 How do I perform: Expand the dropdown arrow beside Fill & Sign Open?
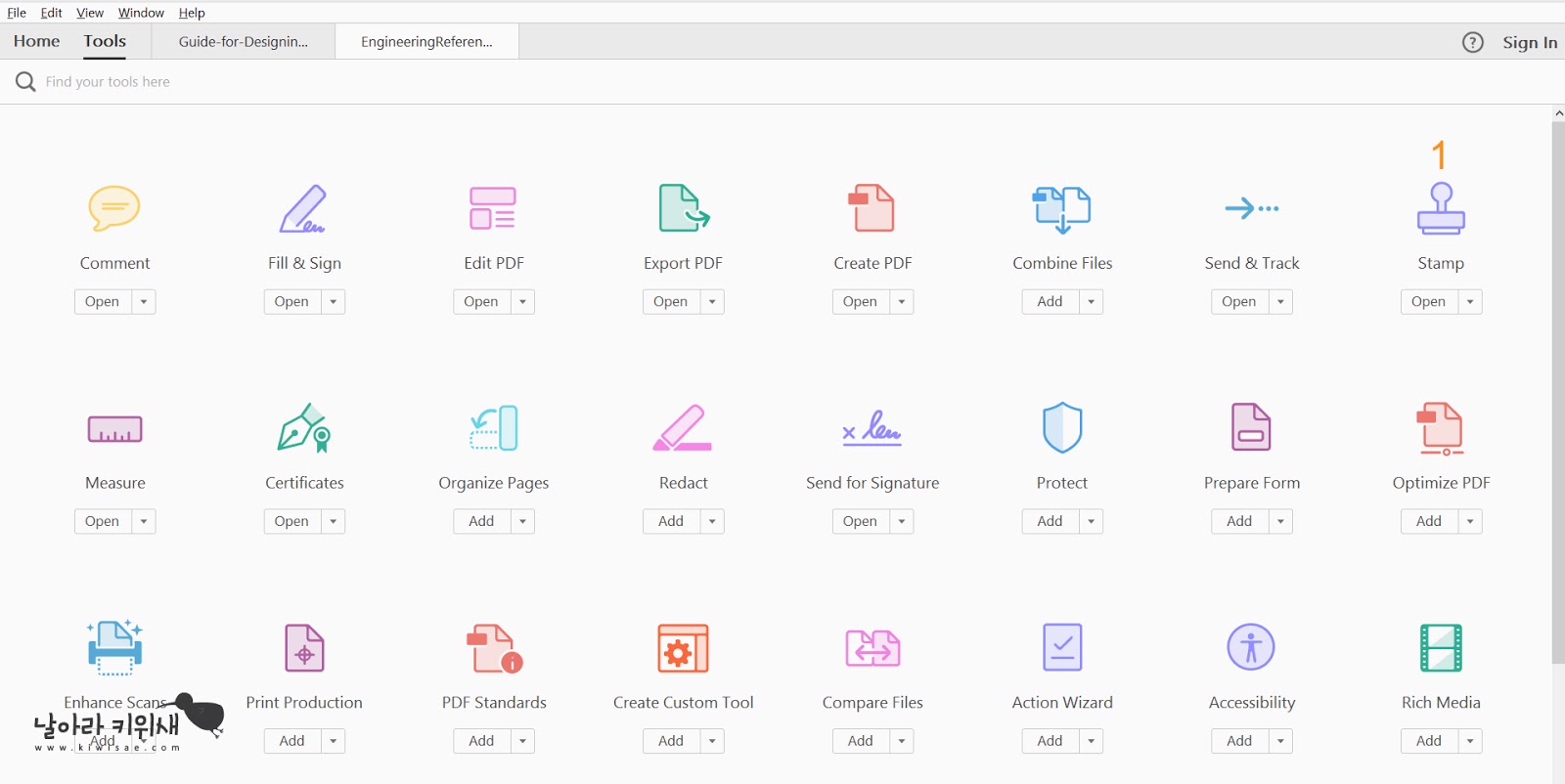334,302
